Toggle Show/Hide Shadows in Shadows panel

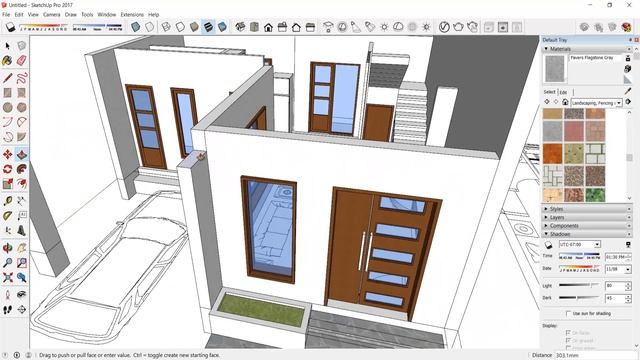(548, 244)
